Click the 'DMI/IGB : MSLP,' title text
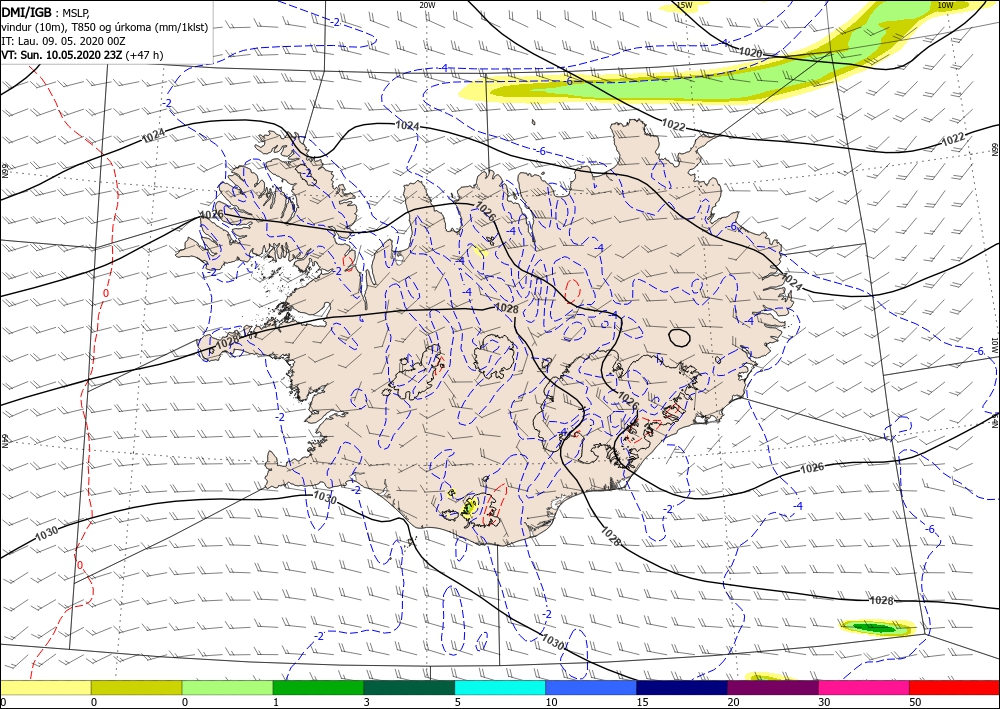This screenshot has height=709, width=1000. (46, 11)
